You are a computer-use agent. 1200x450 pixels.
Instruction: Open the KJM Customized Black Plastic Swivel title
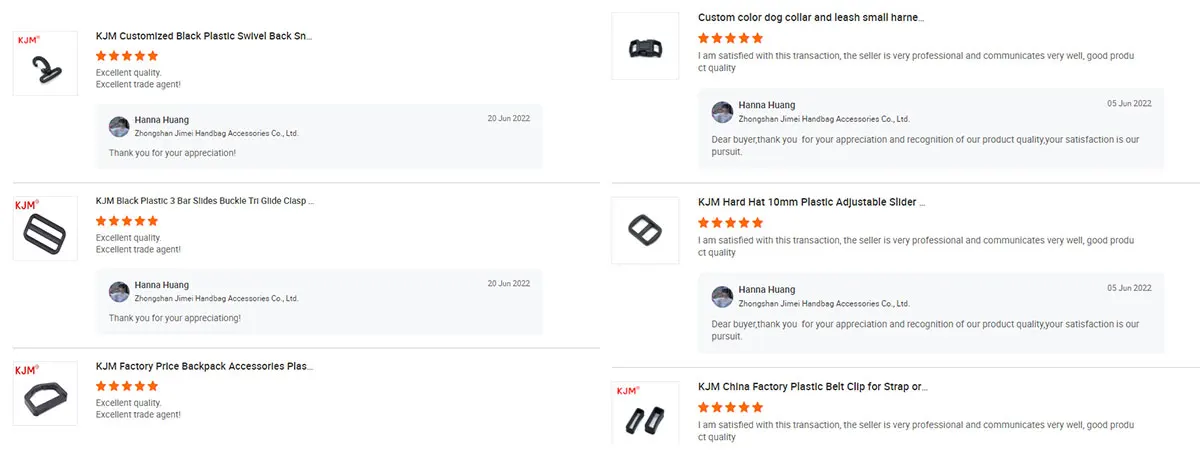point(204,36)
